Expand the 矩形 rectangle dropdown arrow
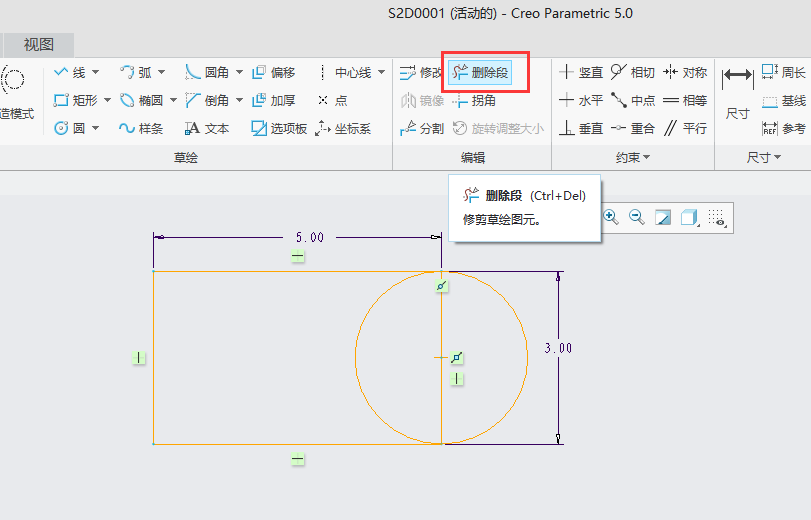Viewport: 811px width, 520px height. tap(107, 100)
